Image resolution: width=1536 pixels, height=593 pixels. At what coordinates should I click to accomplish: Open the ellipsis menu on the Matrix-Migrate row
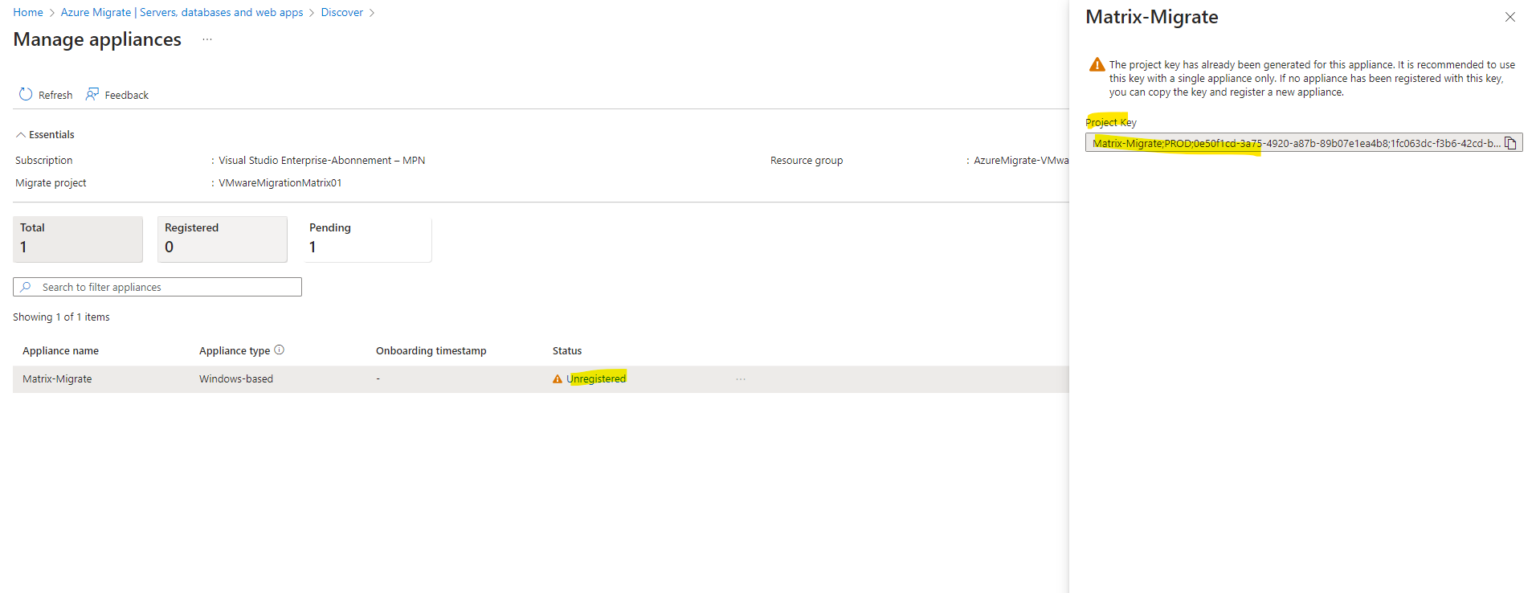point(741,378)
